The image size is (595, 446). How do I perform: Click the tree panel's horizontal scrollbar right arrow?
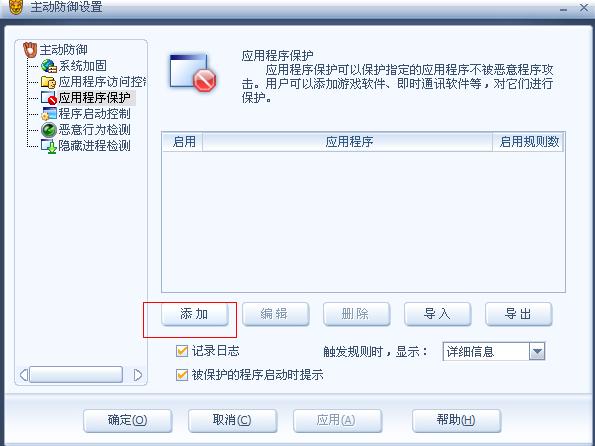[138, 375]
